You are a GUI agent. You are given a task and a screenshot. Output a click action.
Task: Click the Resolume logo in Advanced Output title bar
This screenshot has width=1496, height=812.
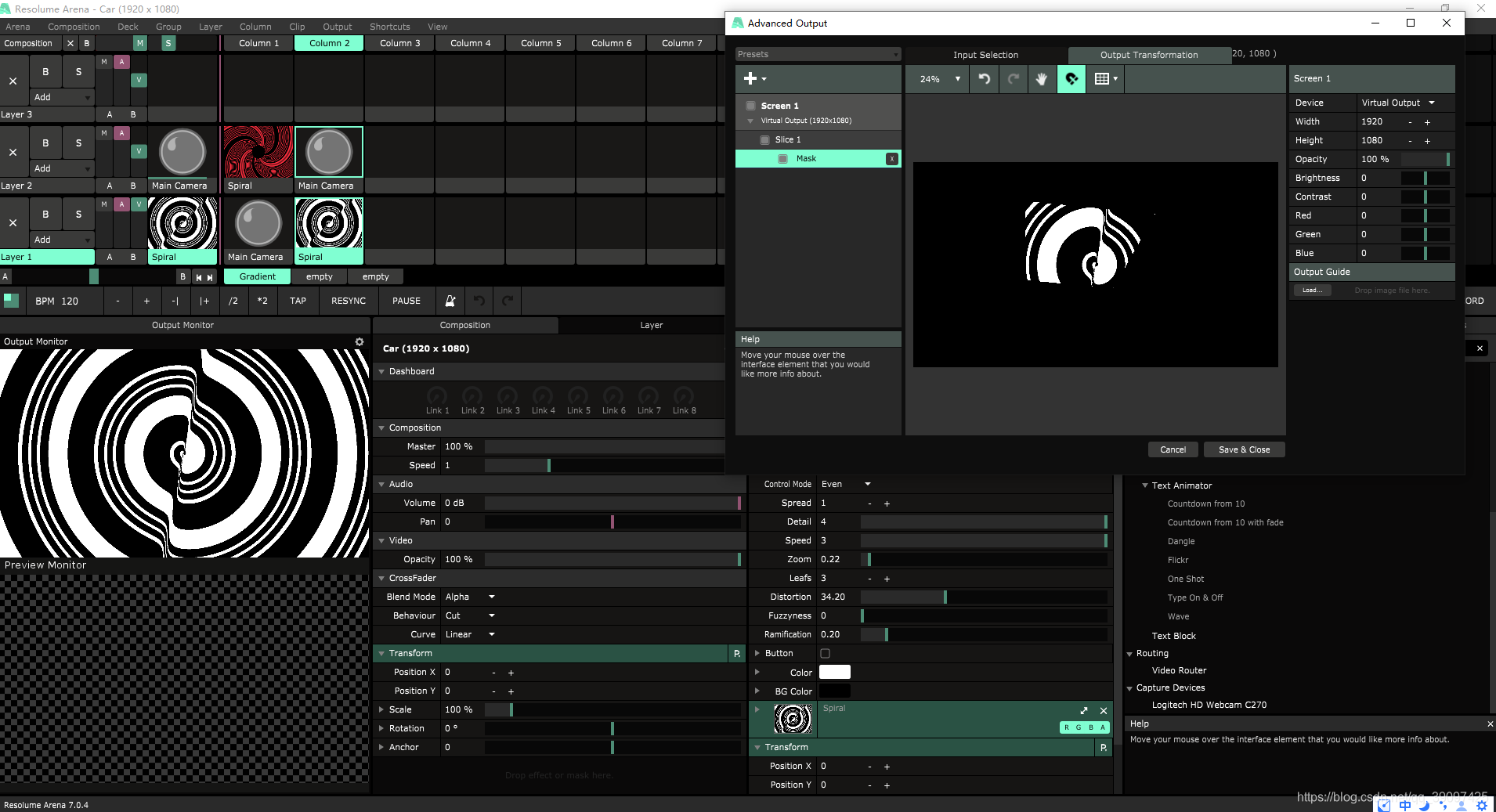pyautogui.click(x=738, y=23)
